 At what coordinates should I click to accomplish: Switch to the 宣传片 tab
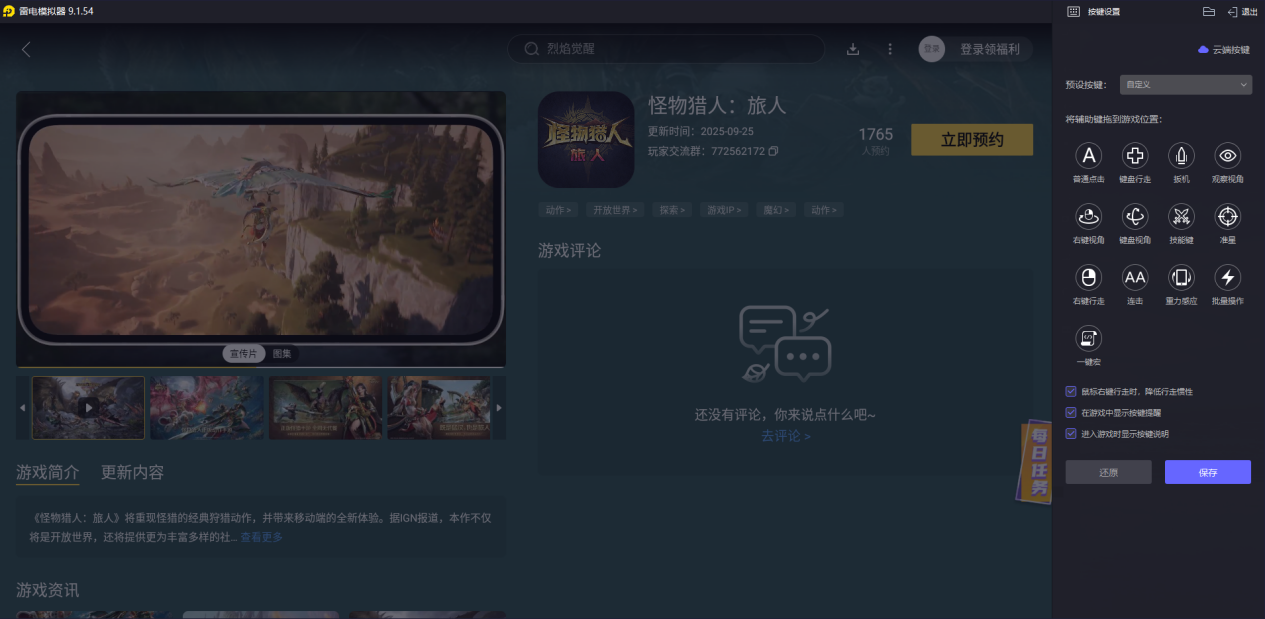[x=244, y=354]
